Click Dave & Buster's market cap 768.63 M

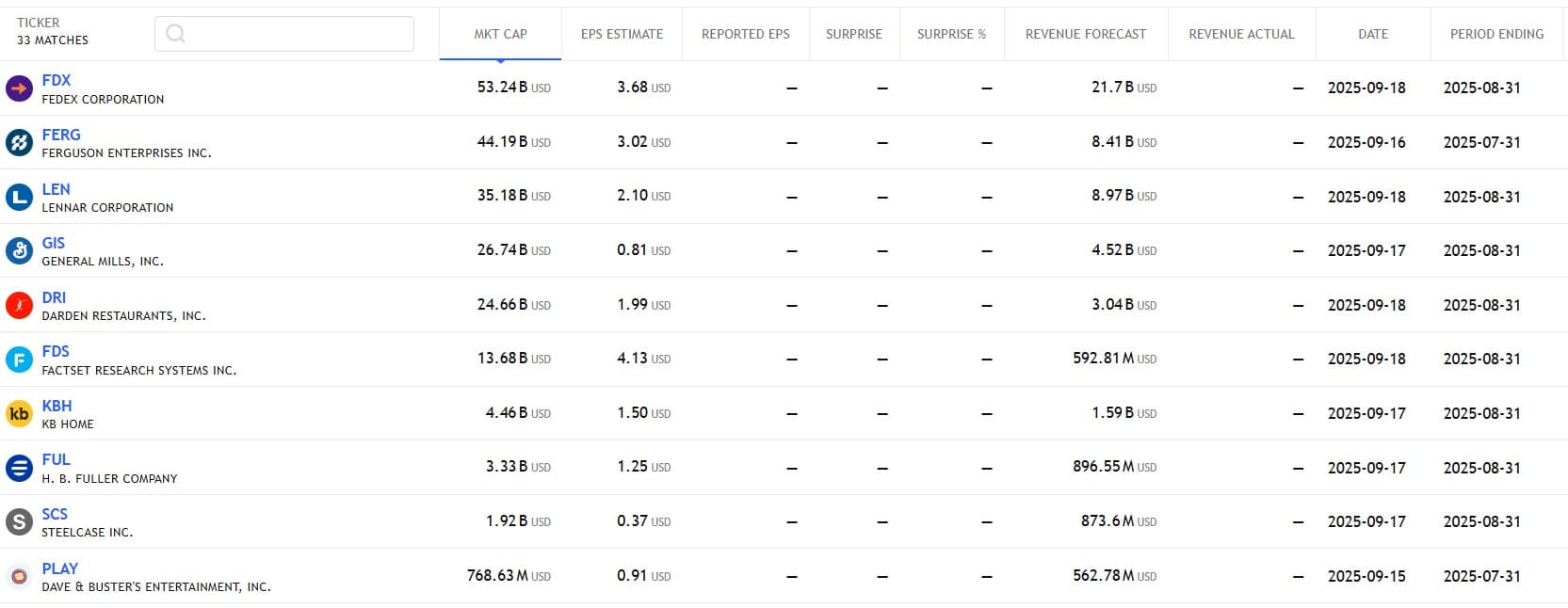click(509, 576)
